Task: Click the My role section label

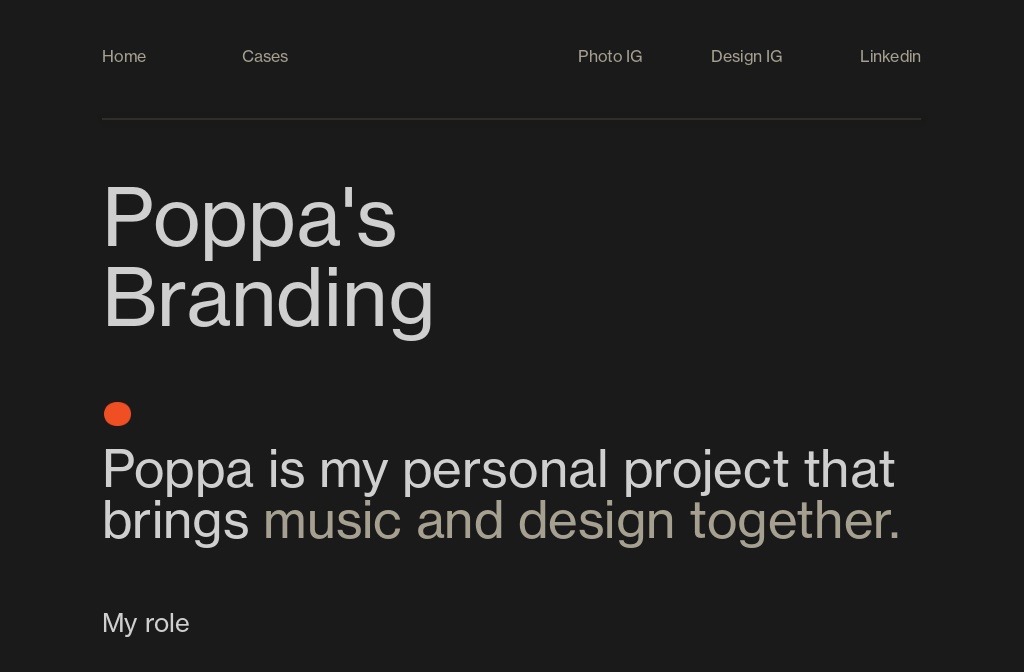Action: pyautogui.click(x=146, y=623)
